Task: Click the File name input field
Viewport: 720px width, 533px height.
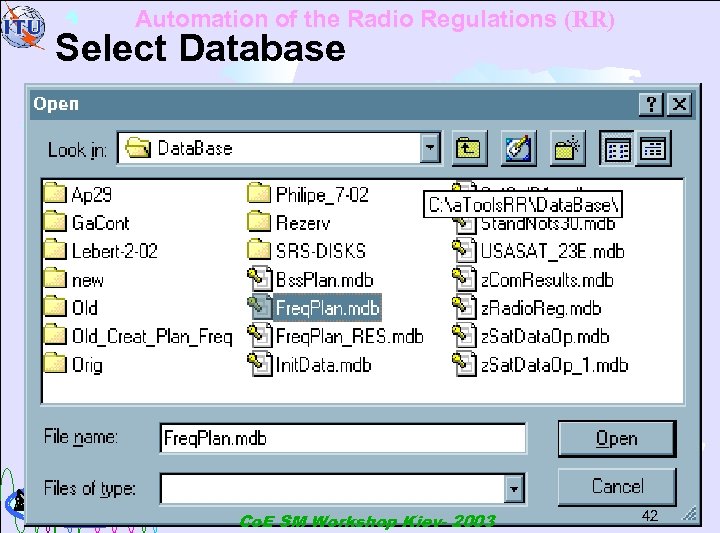Action: pos(343,438)
